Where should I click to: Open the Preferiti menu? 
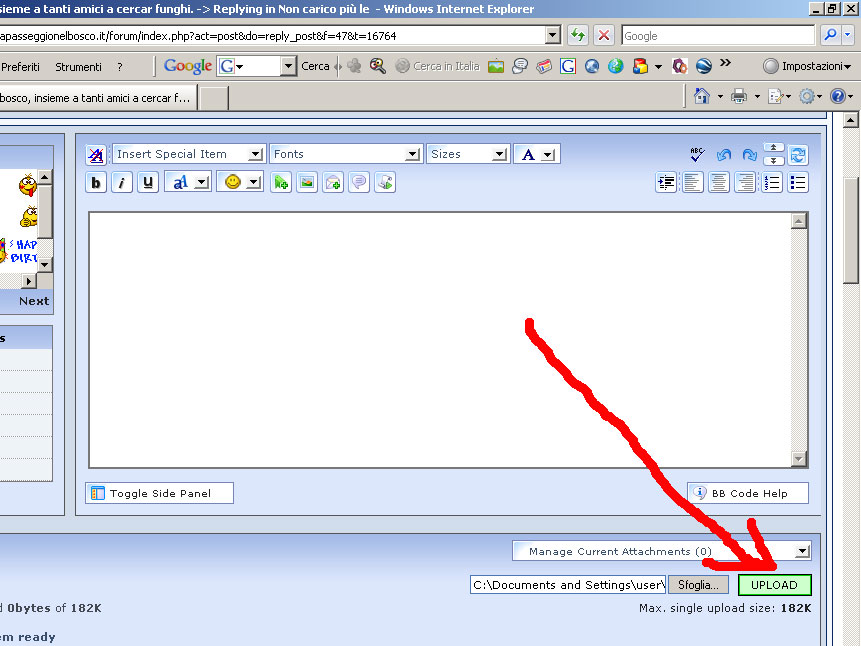pyautogui.click(x=21, y=67)
